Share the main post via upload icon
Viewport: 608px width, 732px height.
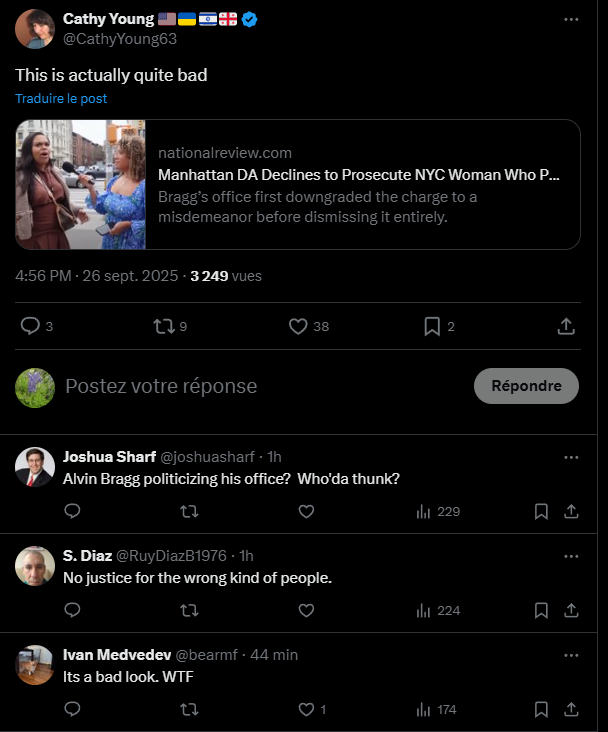[x=565, y=326]
